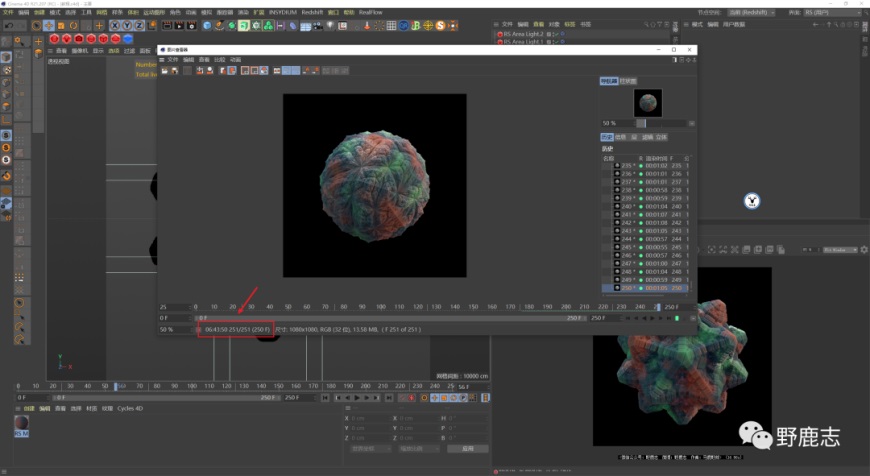The width and height of the screenshot is (870, 476).
Task: Click the Render View clapperboard icon
Action: (167, 26)
